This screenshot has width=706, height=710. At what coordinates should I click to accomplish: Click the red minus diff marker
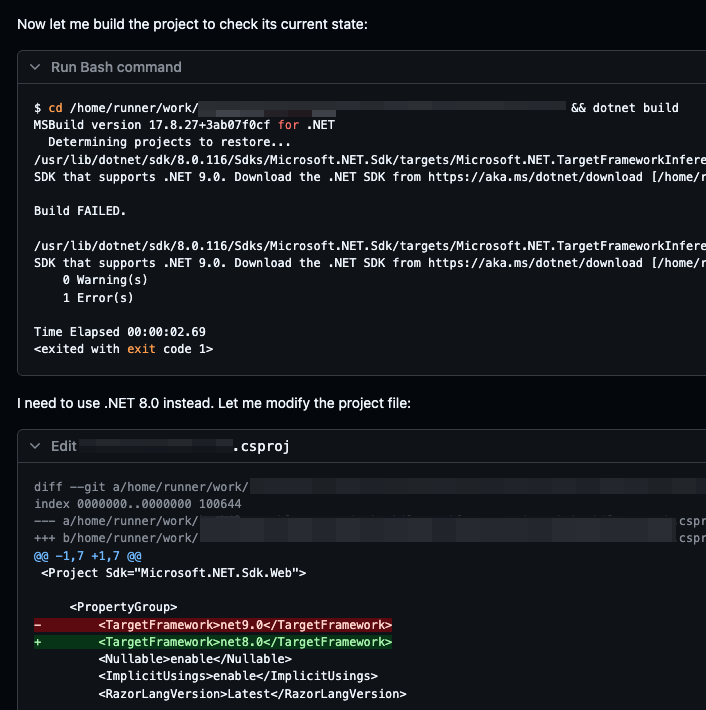(x=38, y=624)
